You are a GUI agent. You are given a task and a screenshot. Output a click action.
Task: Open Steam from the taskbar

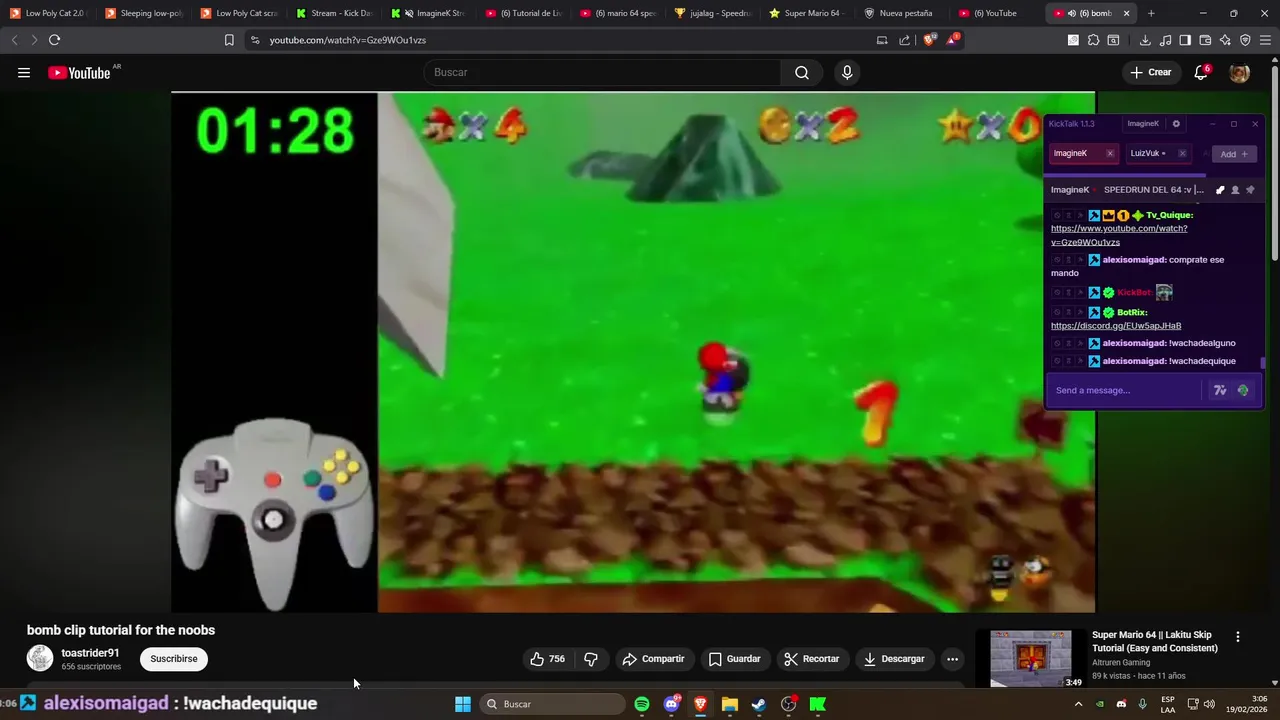click(759, 704)
